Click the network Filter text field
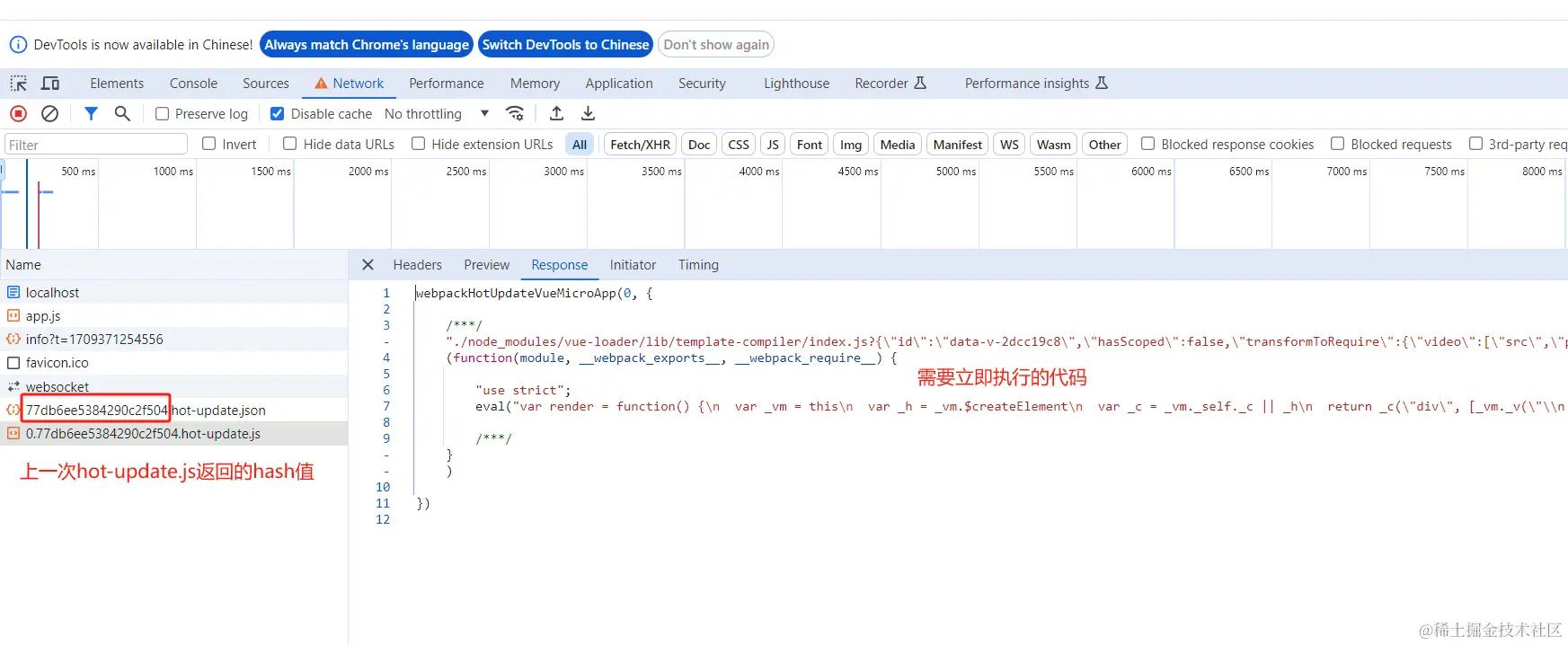 [95, 145]
